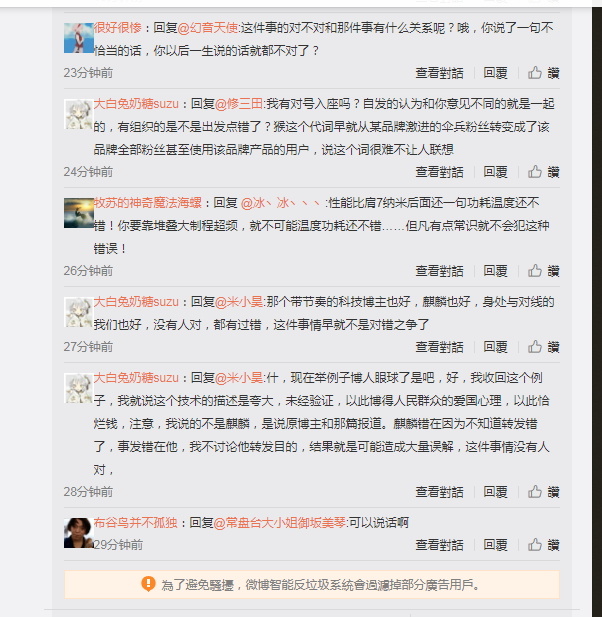
Task: Open username link 牧苏的神奇魔法海螺
Action: (x=148, y=203)
